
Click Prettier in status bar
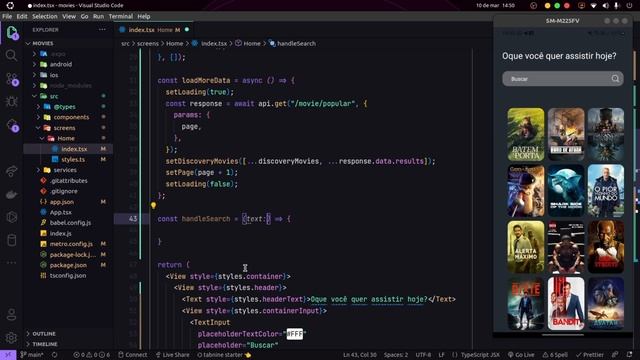(x=590, y=355)
